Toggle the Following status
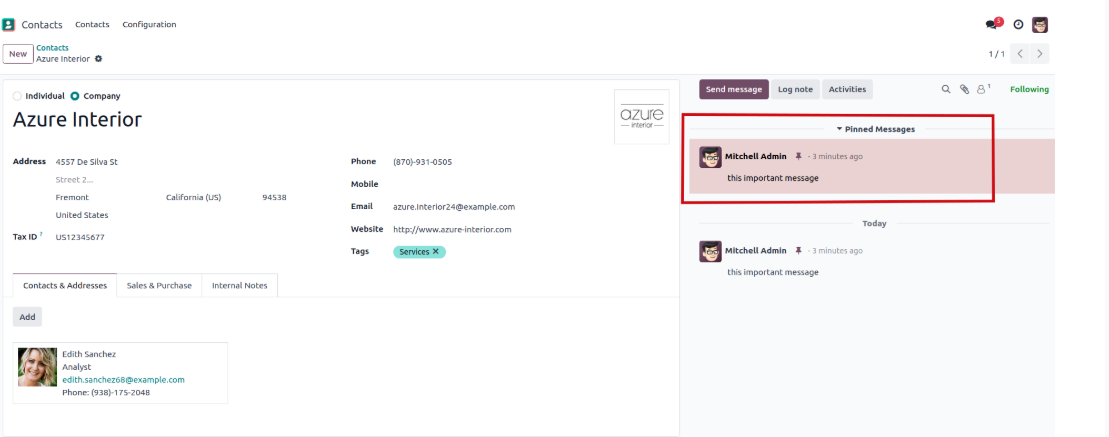 (1029, 89)
